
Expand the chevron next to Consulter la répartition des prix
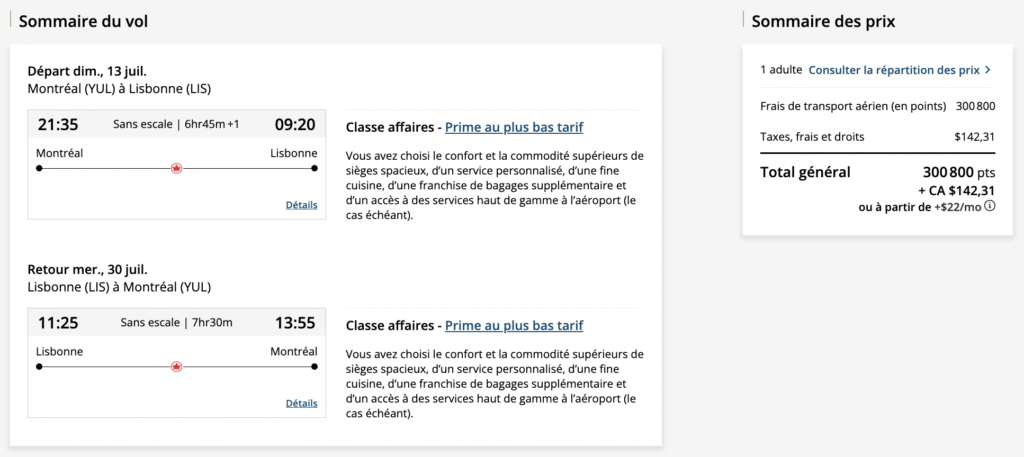[x=988, y=70]
